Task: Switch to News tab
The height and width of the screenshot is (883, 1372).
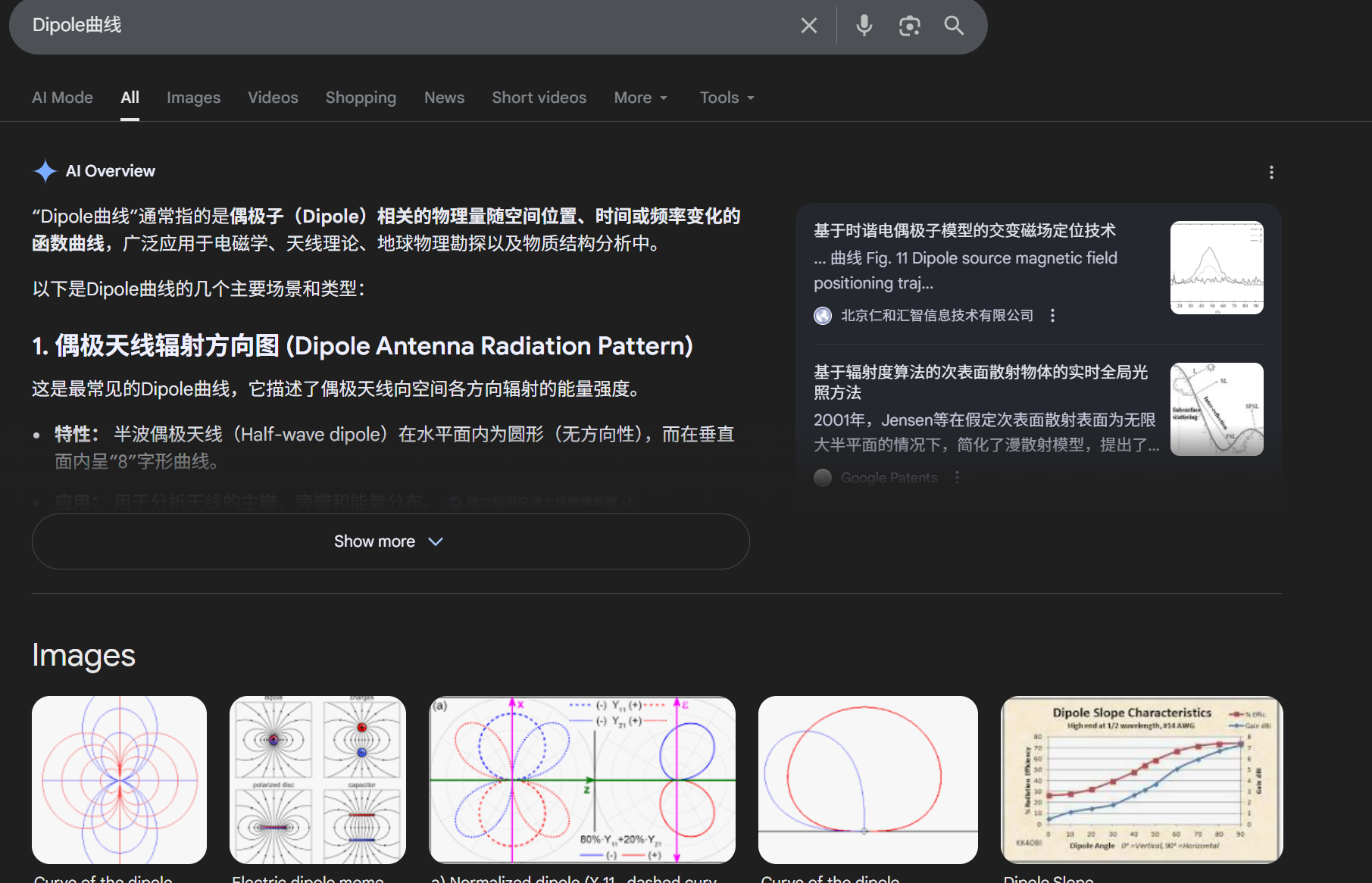Action: (x=444, y=98)
